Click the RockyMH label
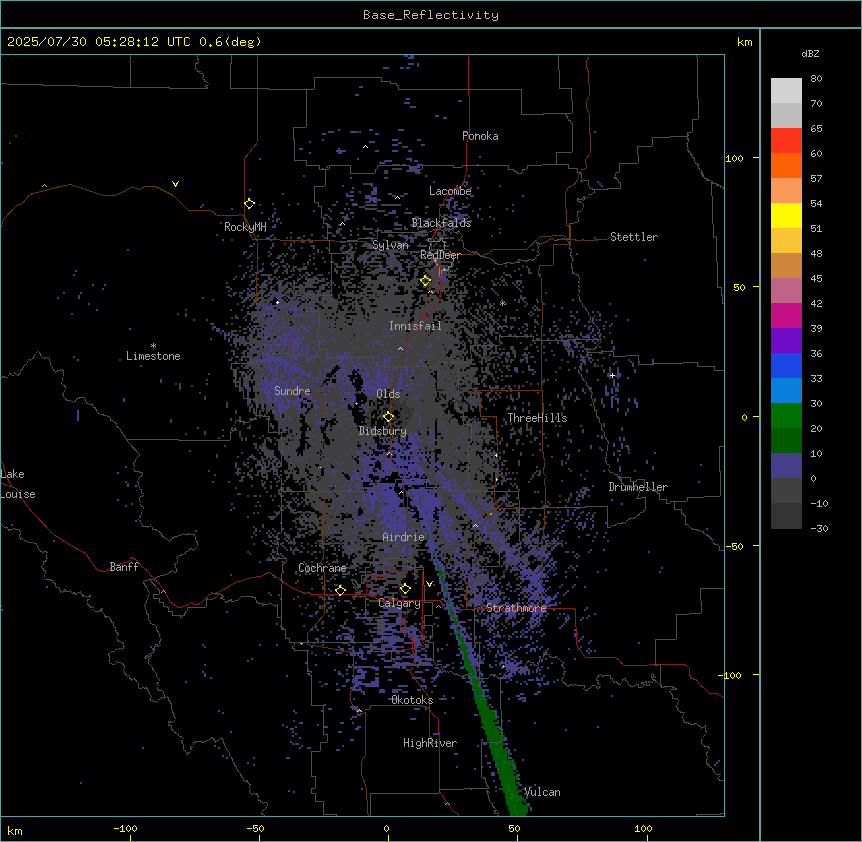862x842 pixels. [x=245, y=227]
